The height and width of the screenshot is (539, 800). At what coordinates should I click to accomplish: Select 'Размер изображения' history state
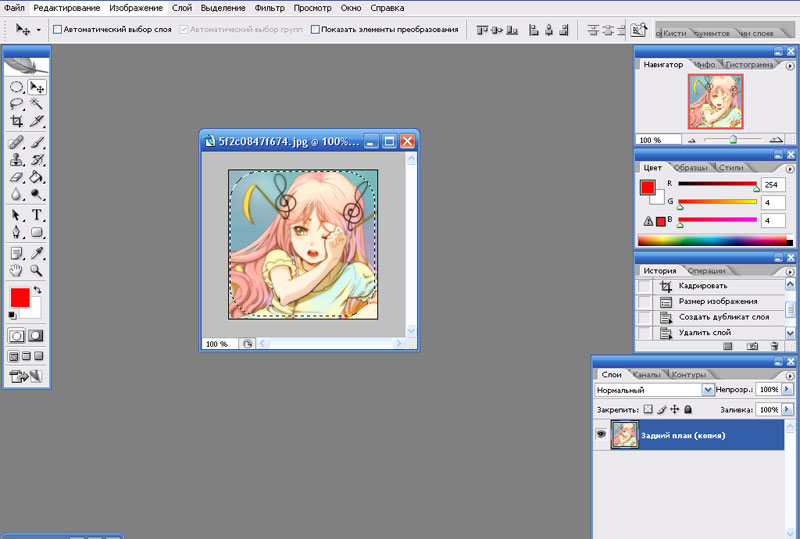[717, 301]
